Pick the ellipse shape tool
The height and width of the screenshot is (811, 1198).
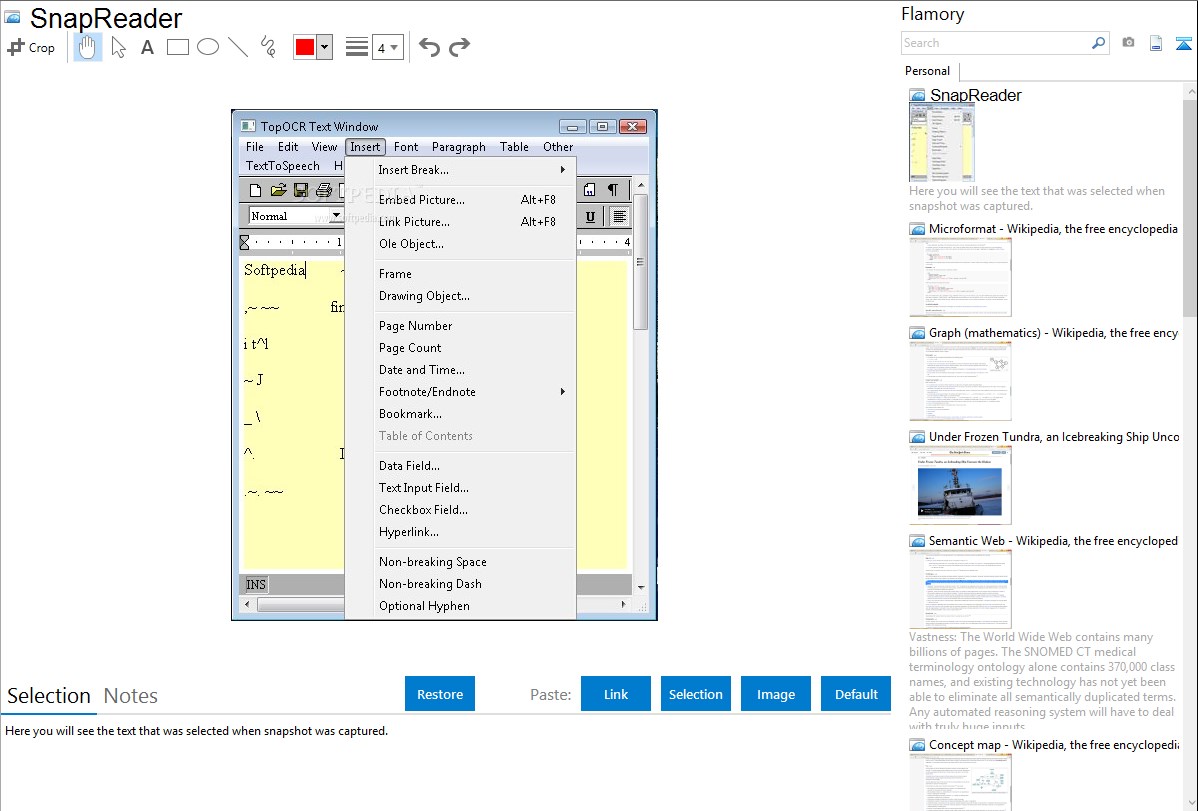pos(208,47)
